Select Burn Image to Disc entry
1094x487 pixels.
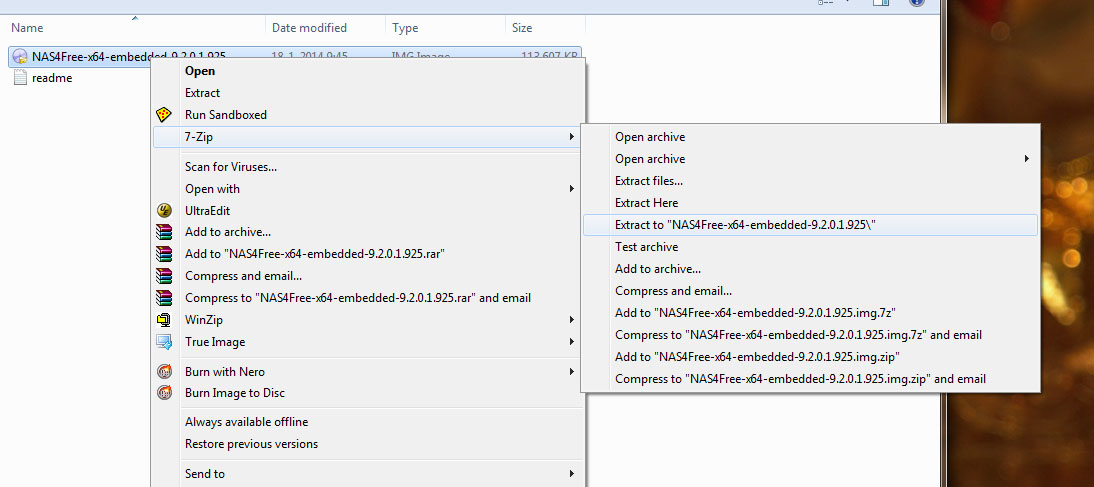[235, 393]
